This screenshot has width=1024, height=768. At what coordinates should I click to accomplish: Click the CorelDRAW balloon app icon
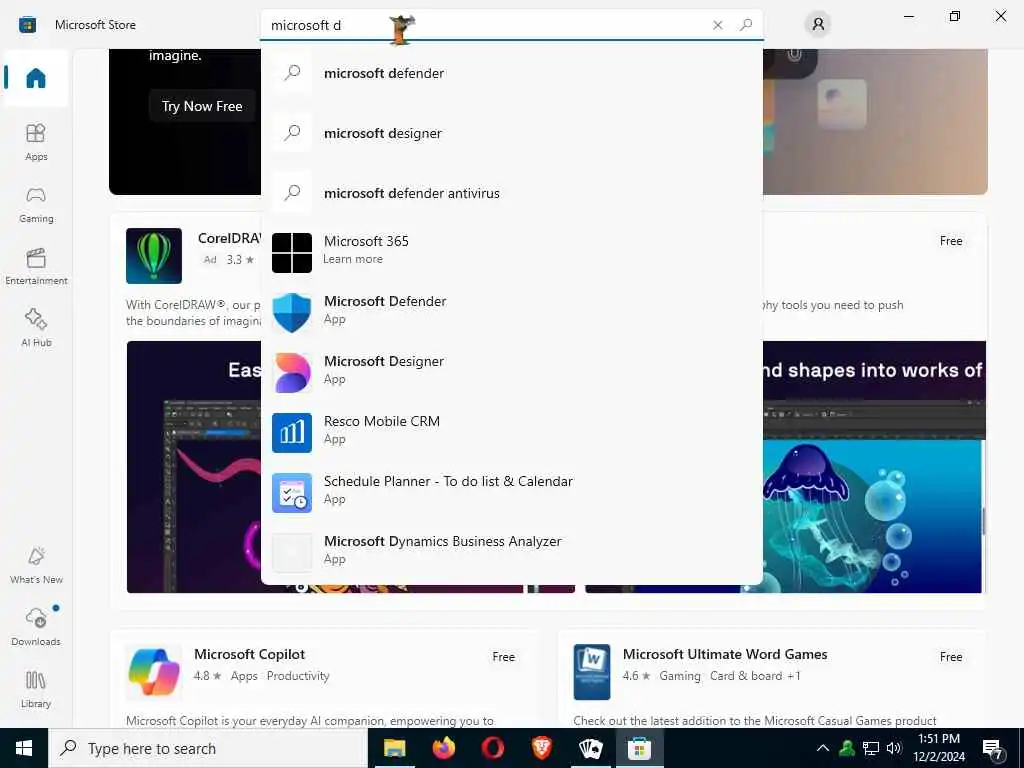point(154,255)
